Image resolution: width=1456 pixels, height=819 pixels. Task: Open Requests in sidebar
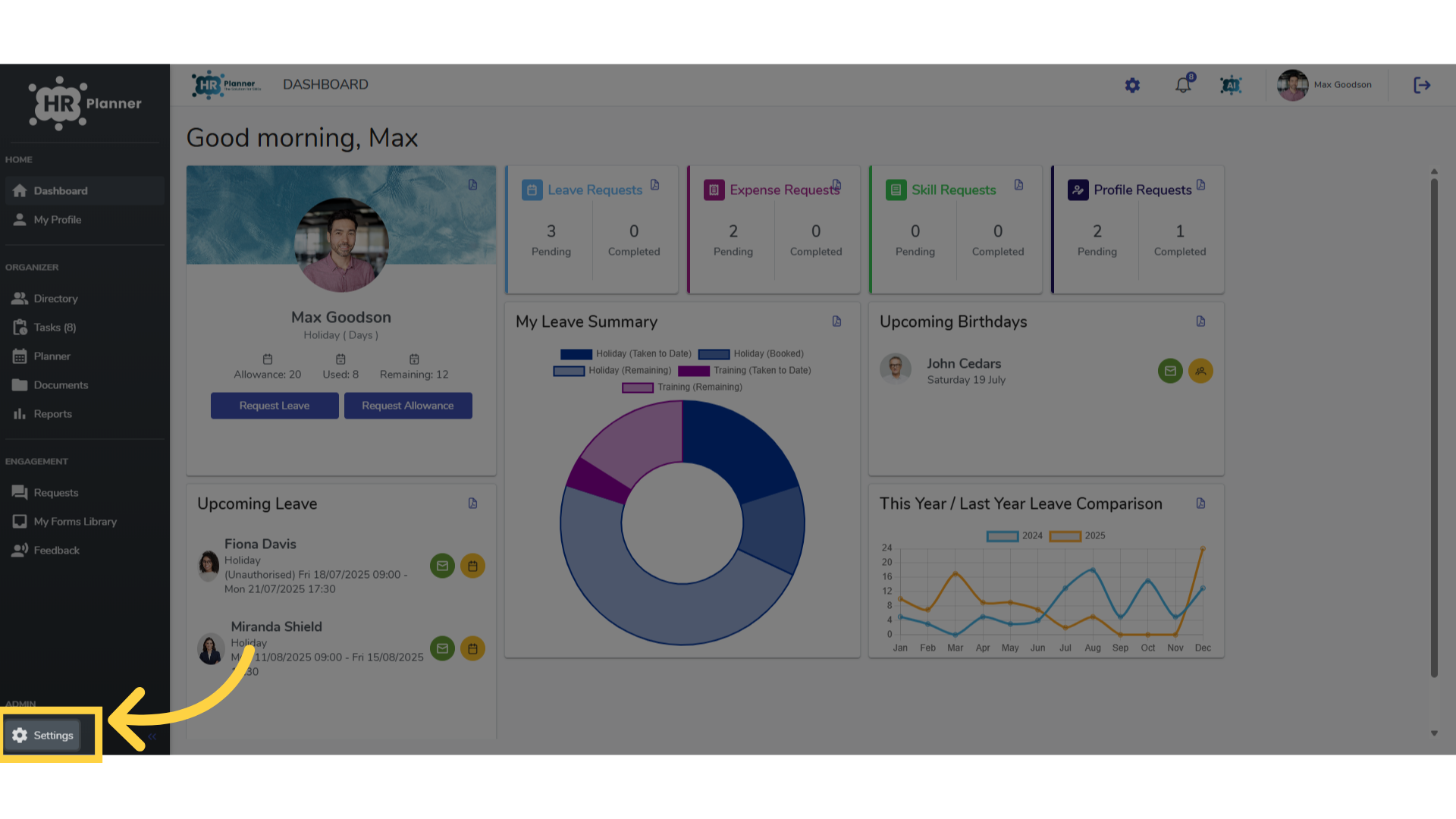pyautogui.click(x=84, y=492)
